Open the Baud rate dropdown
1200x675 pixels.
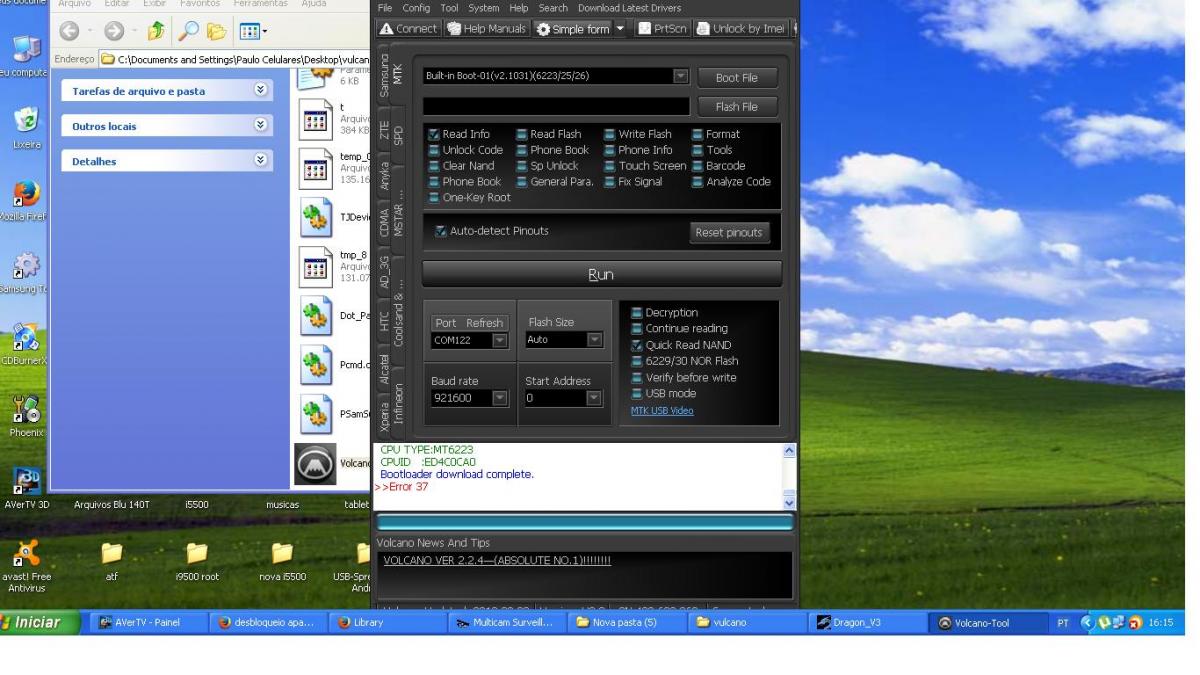(x=500, y=398)
